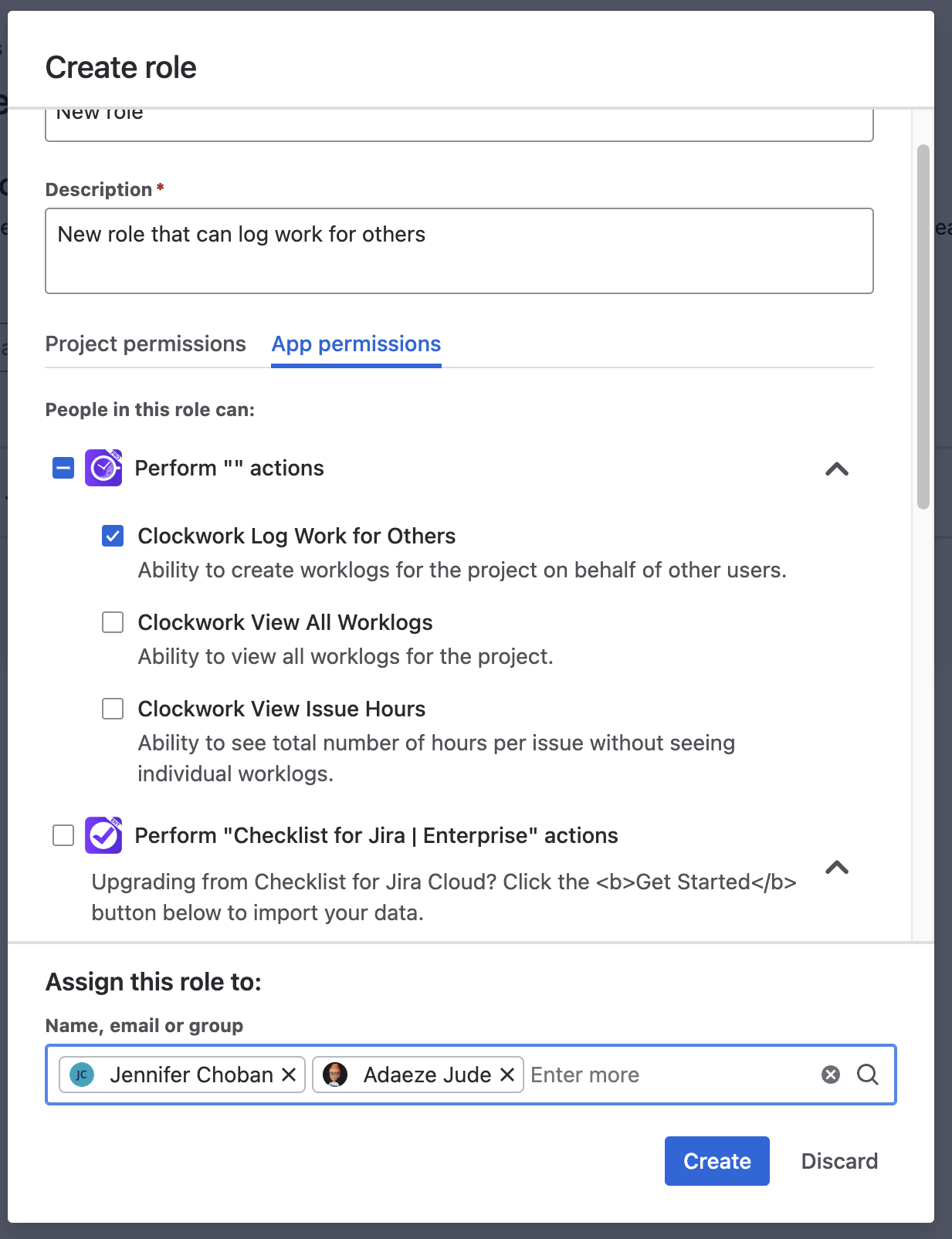Click Jennifer Choban's JC avatar
Image resolution: width=952 pixels, height=1239 pixels.
tap(82, 1075)
